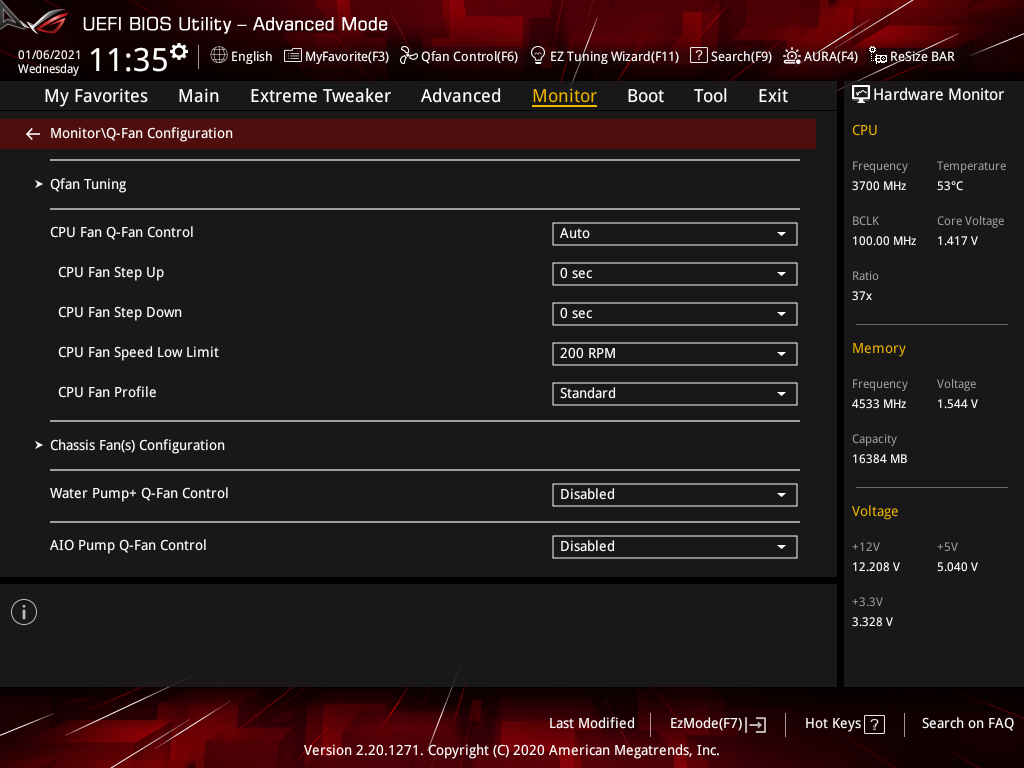Switch to the Main tab
1024x768 pixels.
pyautogui.click(x=199, y=96)
